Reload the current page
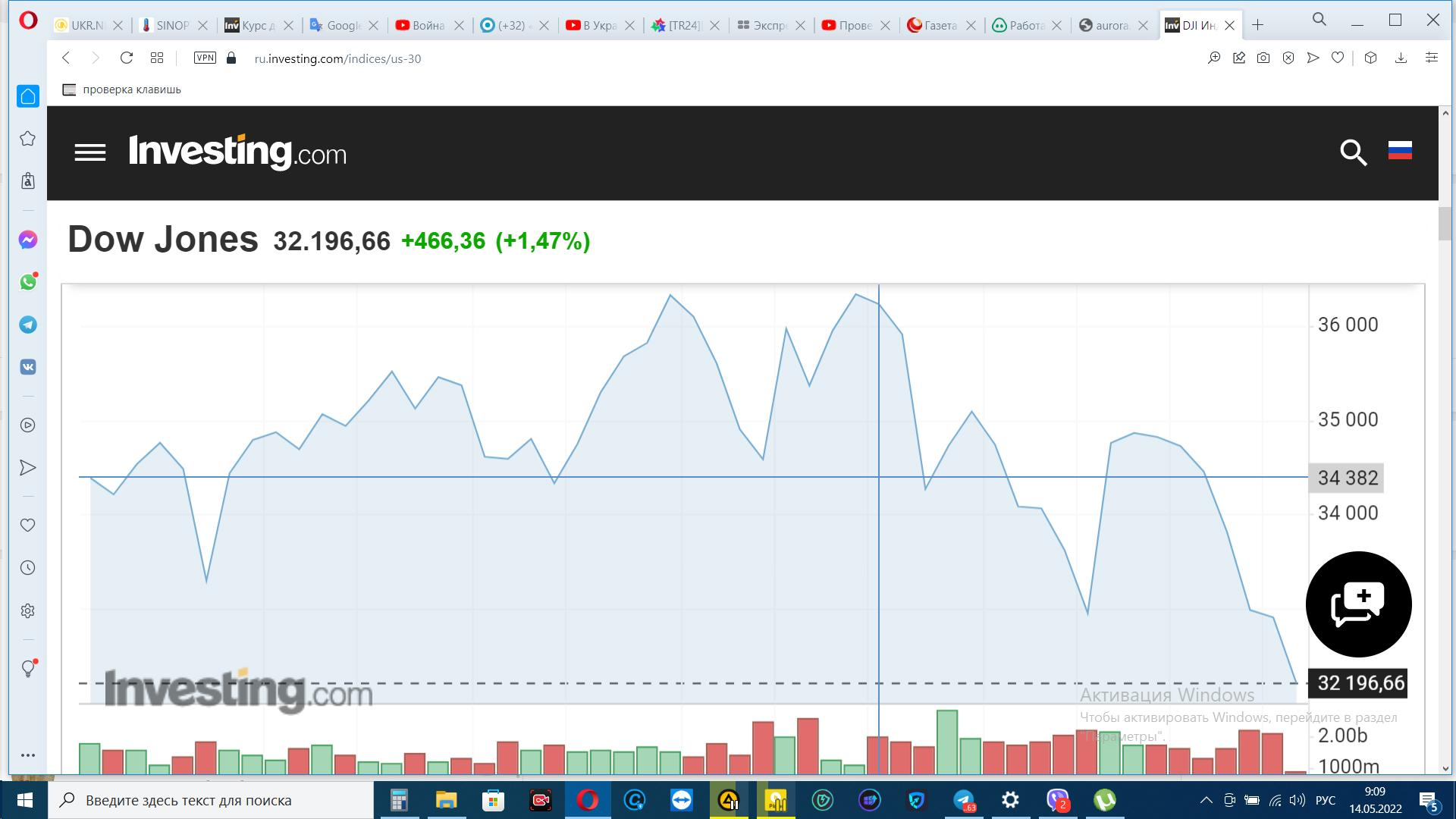 (x=127, y=58)
